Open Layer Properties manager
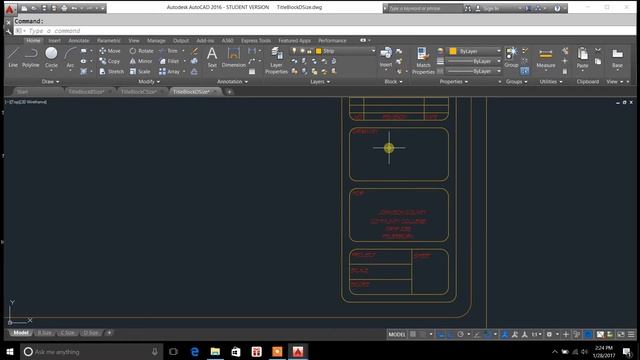 276,60
